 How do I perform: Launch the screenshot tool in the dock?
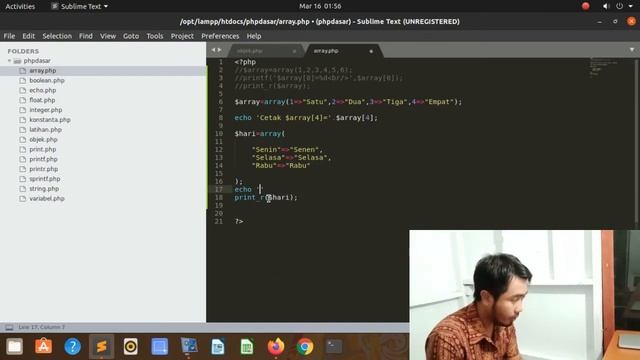click(x=160, y=347)
